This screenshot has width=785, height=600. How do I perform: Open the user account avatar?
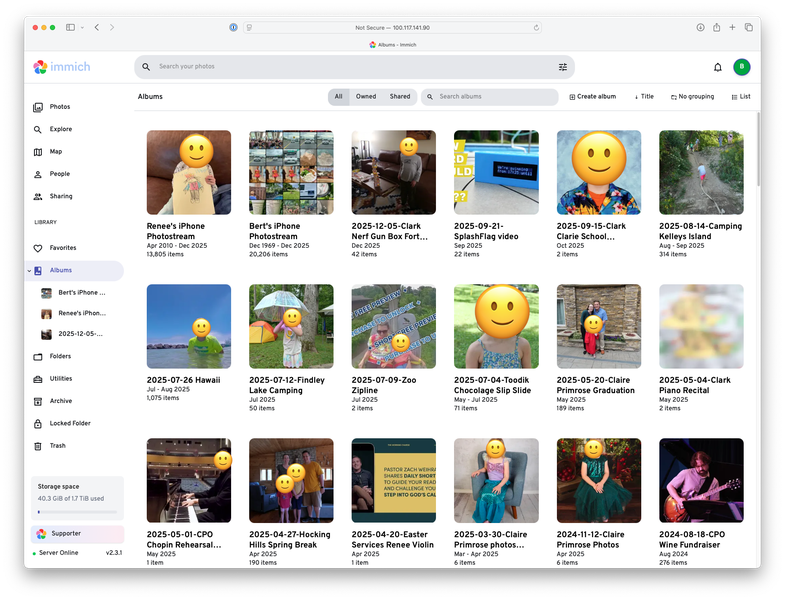741,67
